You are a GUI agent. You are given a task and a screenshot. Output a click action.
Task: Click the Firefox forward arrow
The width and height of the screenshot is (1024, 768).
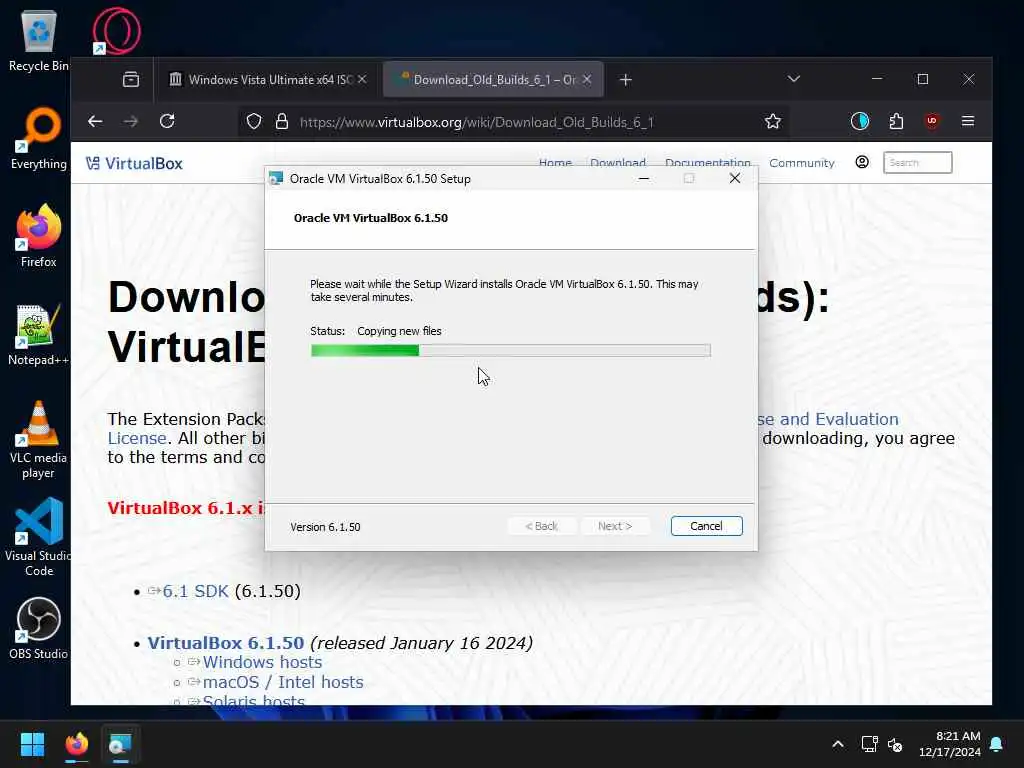point(131,121)
